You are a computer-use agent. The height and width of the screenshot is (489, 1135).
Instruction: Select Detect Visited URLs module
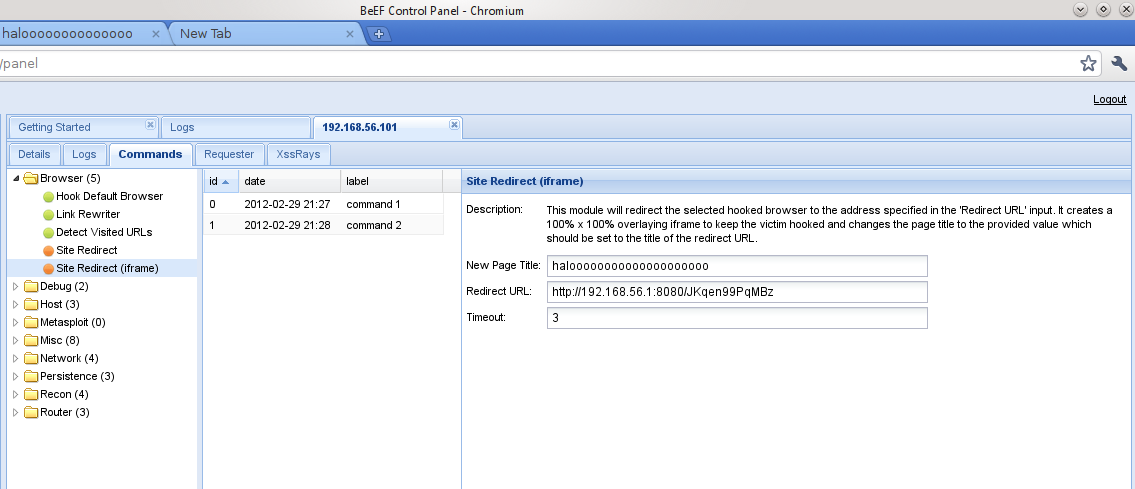104,233
